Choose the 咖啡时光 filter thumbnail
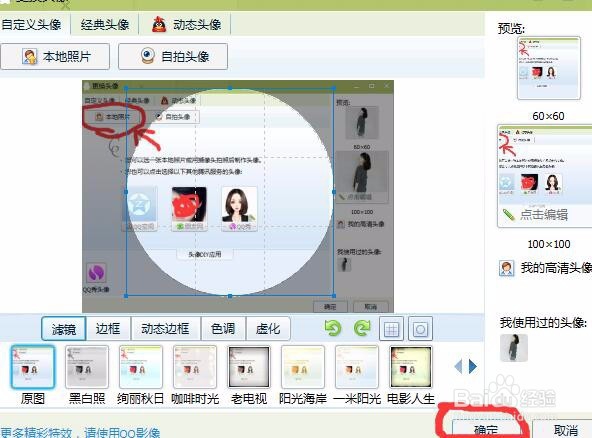 tap(195, 367)
